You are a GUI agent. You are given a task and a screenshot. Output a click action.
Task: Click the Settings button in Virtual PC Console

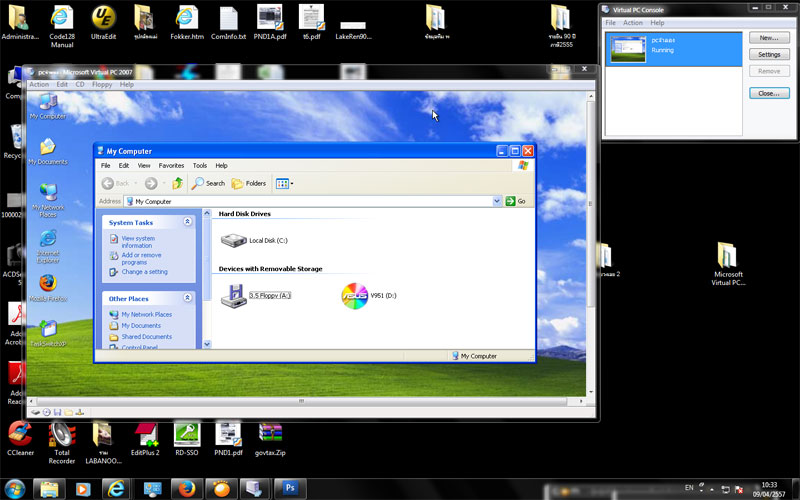769,55
